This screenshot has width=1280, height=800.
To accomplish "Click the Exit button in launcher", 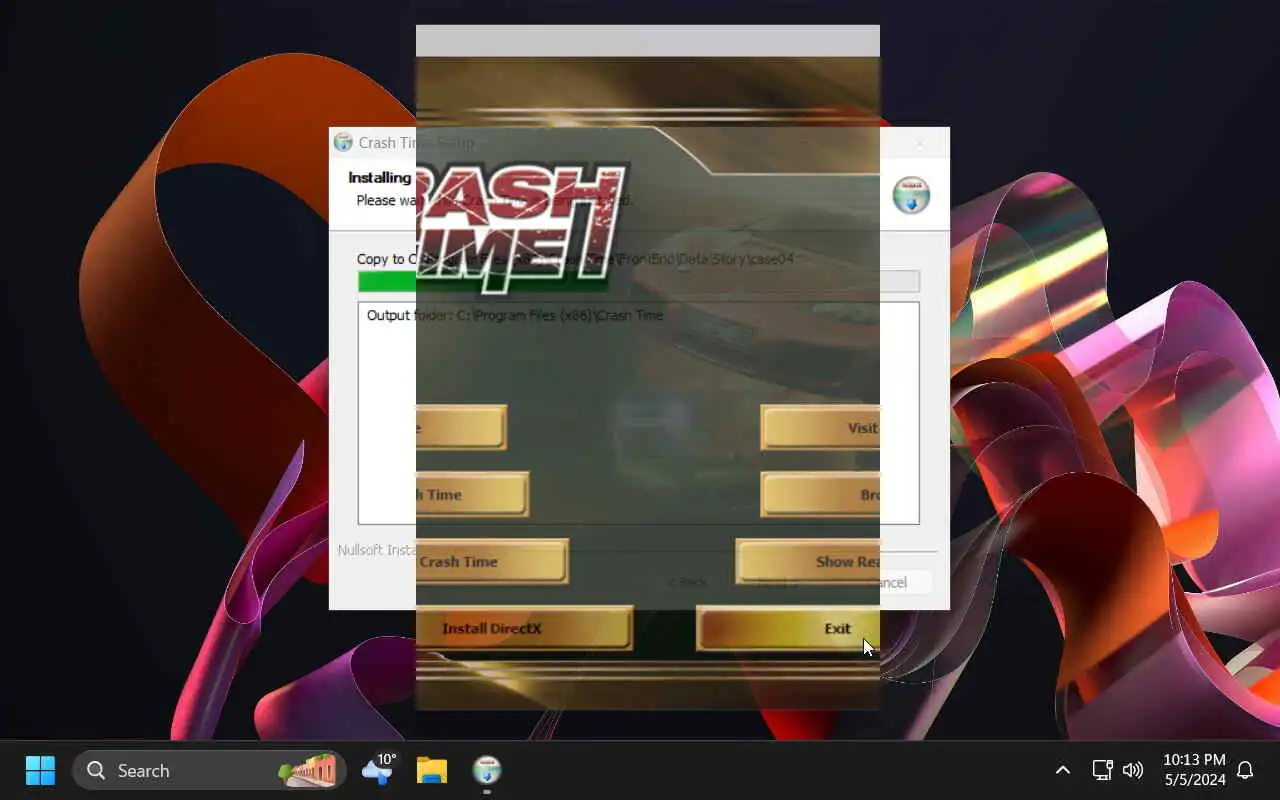I will [x=788, y=628].
